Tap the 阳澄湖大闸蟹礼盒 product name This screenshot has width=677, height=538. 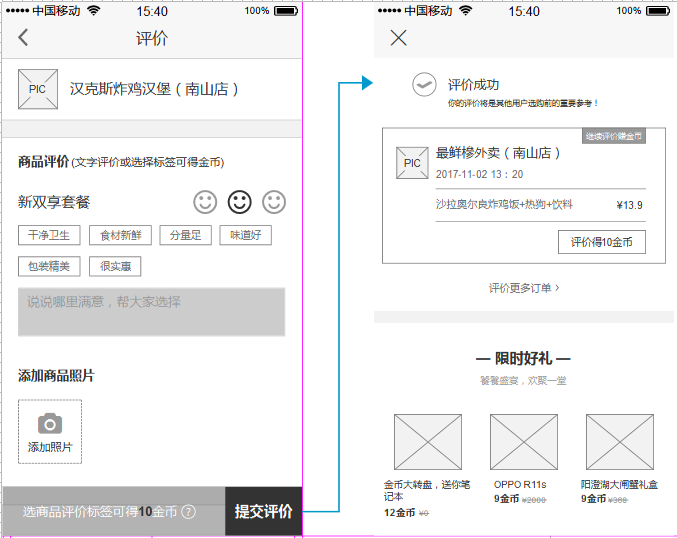pyautogui.click(x=619, y=485)
